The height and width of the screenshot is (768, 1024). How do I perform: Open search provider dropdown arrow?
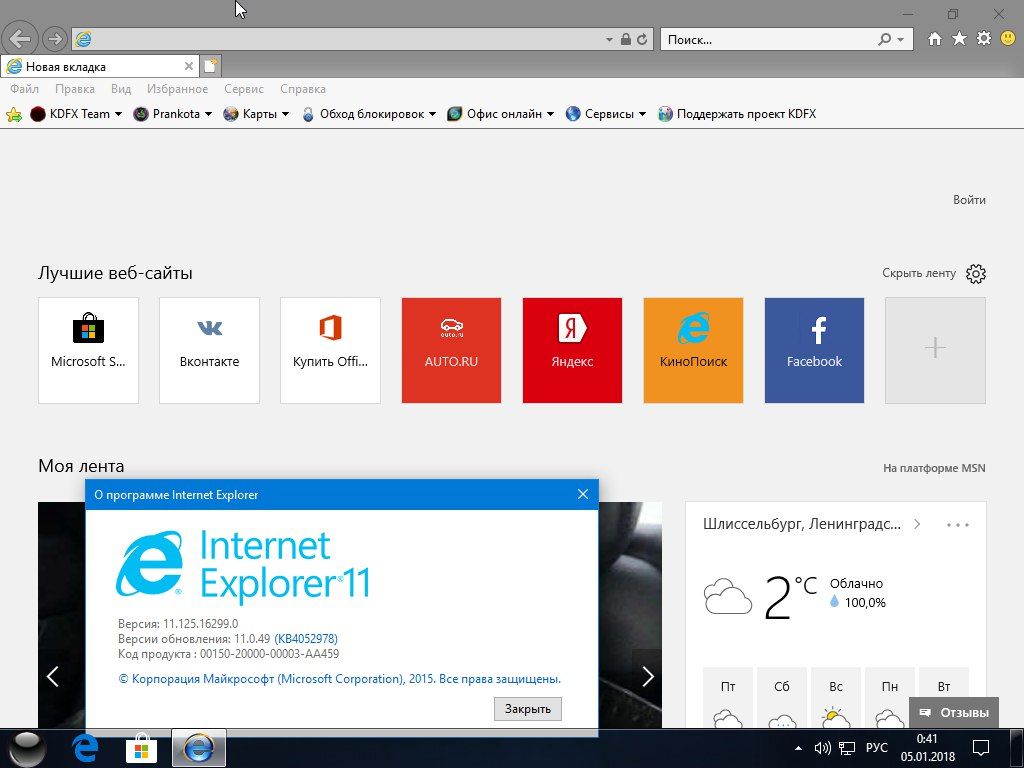(901, 40)
